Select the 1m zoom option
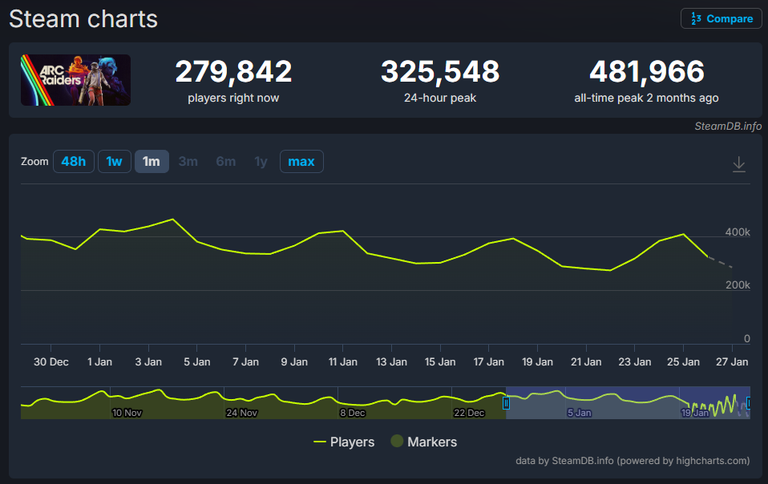The image size is (768, 484). tap(151, 161)
